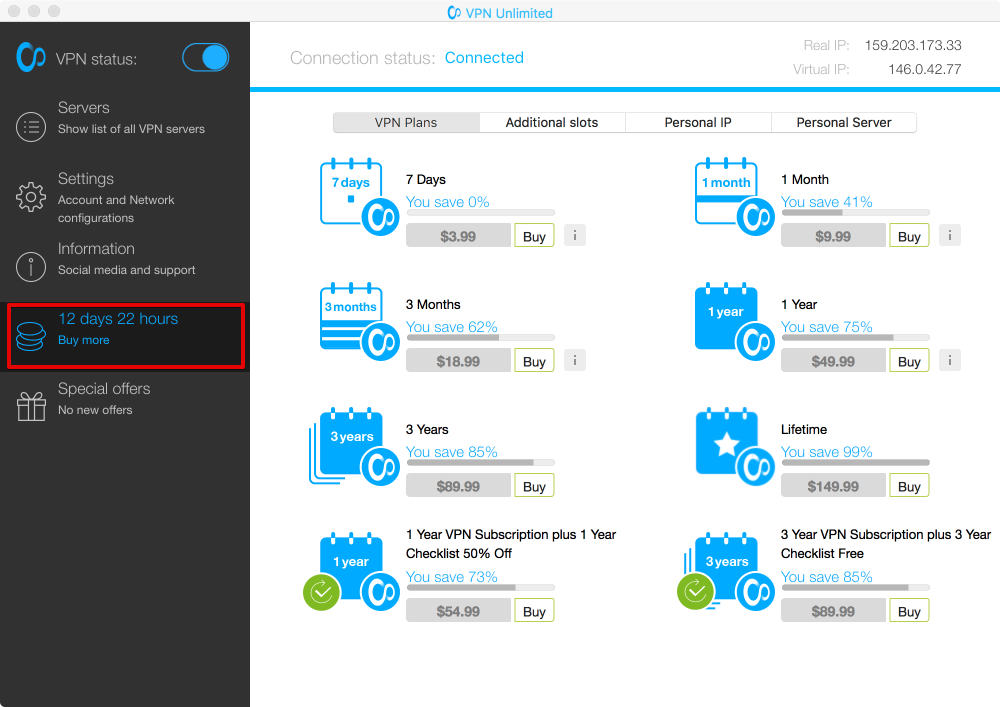
Task: Switch to the Personal Server tab
Action: [x=844, y=122]
